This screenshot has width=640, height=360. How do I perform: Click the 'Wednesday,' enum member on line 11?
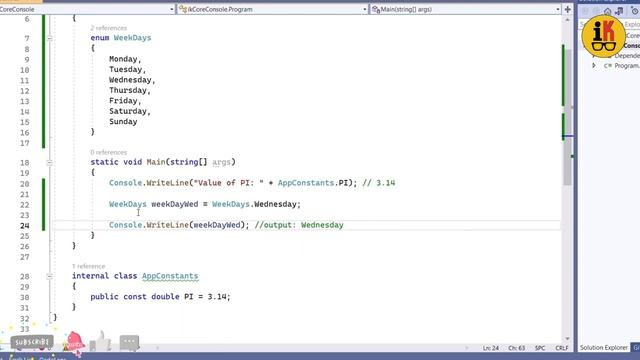pos(132,80)
